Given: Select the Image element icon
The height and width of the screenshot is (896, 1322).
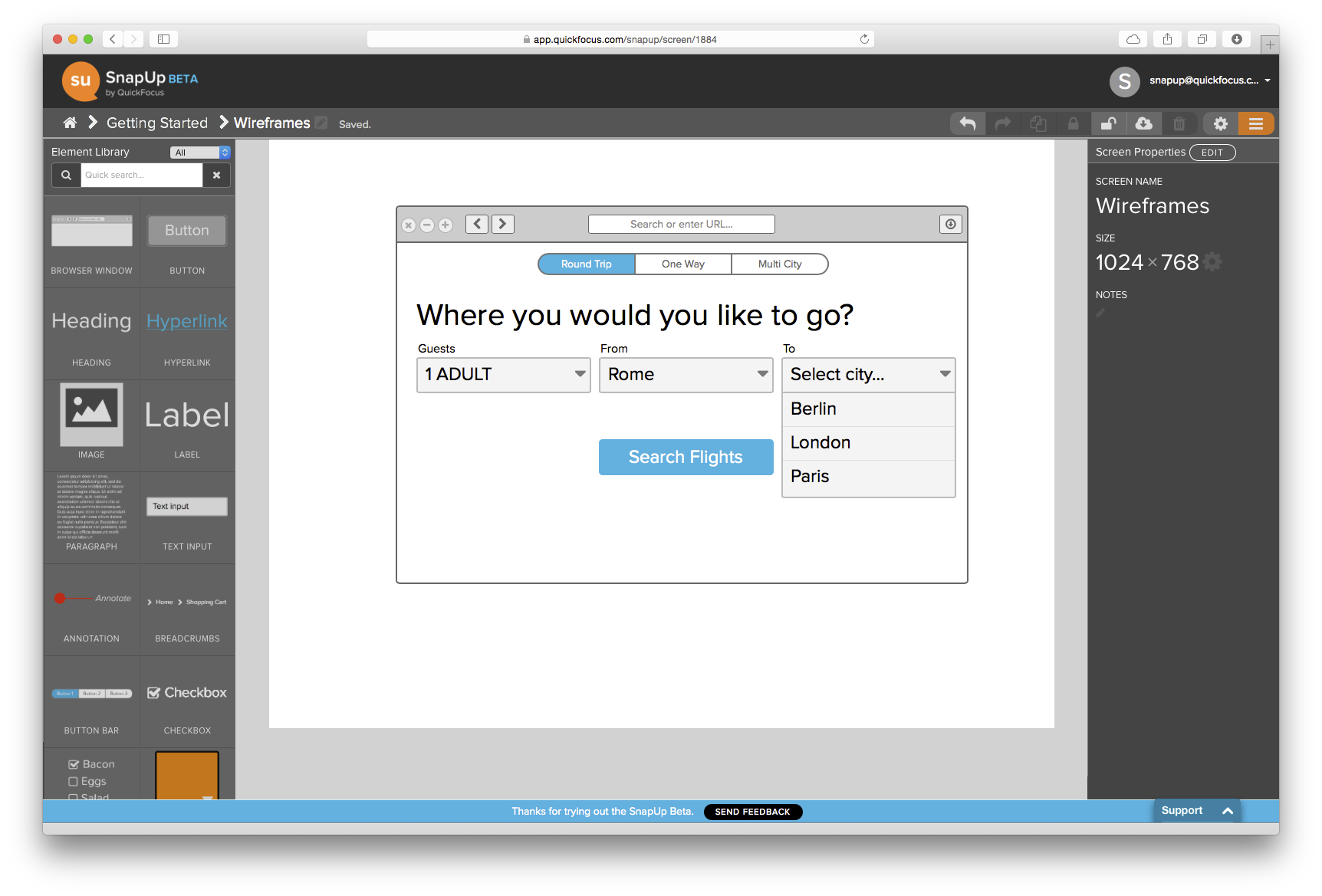Looking at the screenshot, I should [92, 414].
